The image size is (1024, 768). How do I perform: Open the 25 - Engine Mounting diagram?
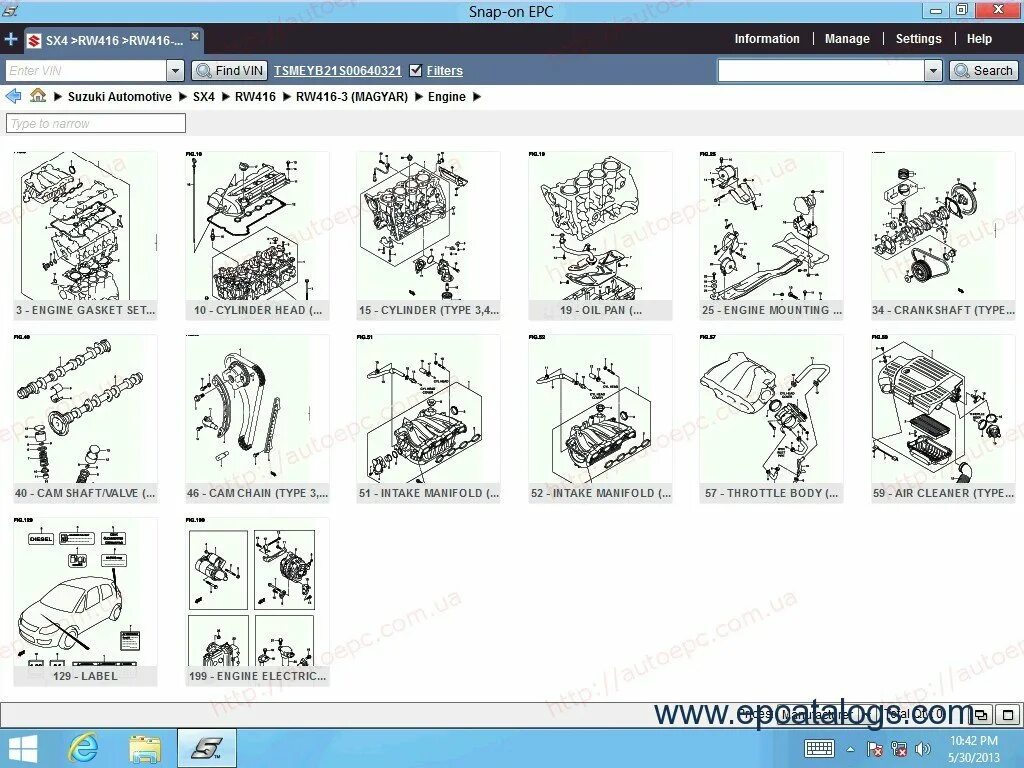771,236
